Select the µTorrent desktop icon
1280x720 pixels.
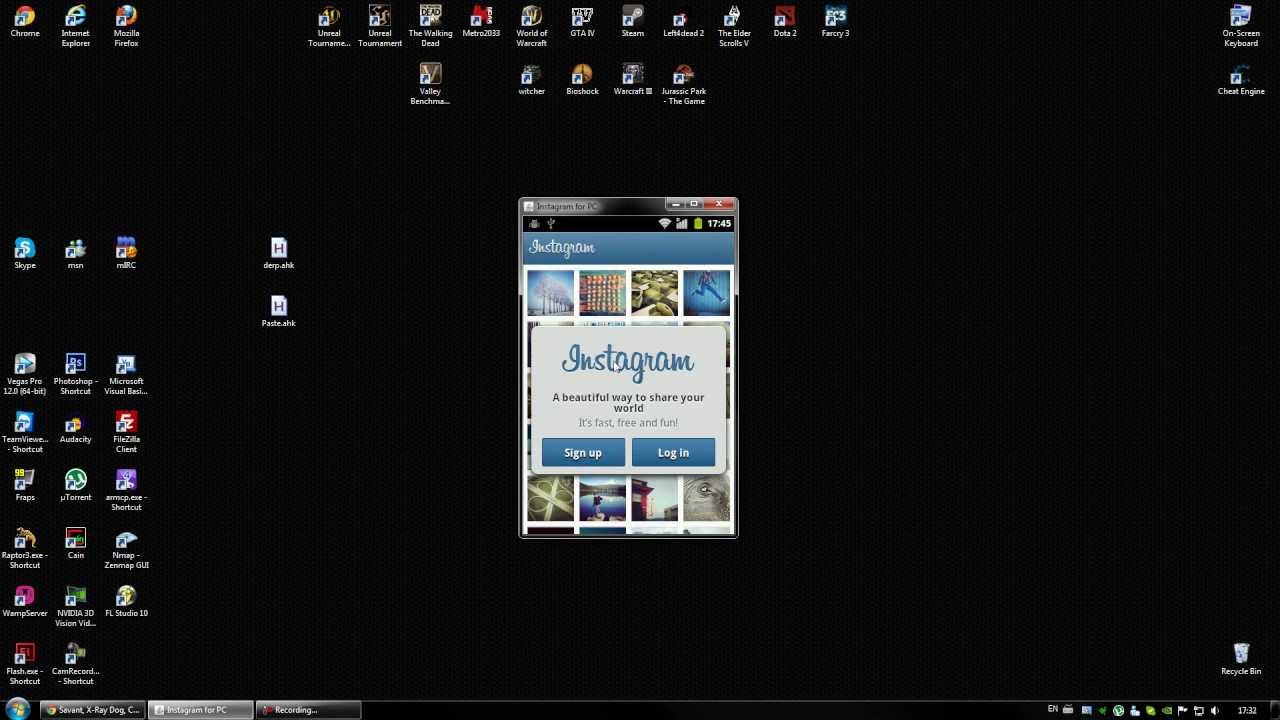tap(75, 486)
